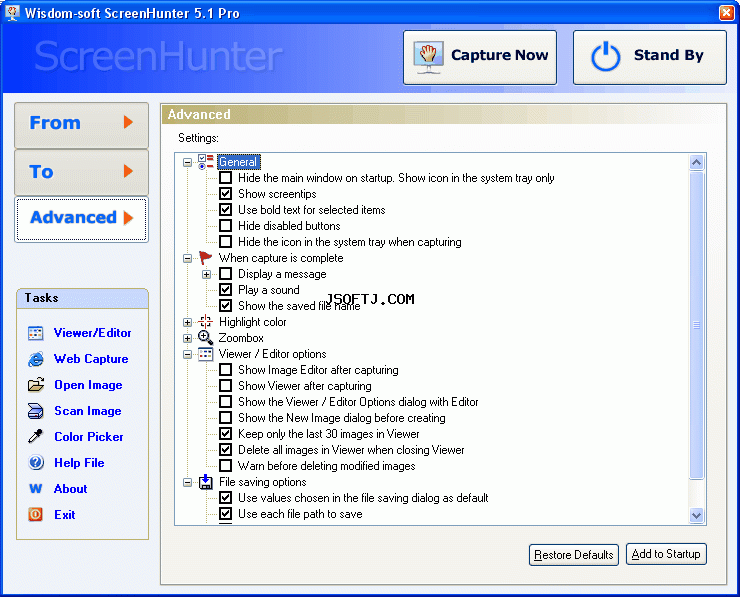This screenshot has width=740, height=597.
Task: Click the settings scroll up arrow
Action: pos(697,163)
